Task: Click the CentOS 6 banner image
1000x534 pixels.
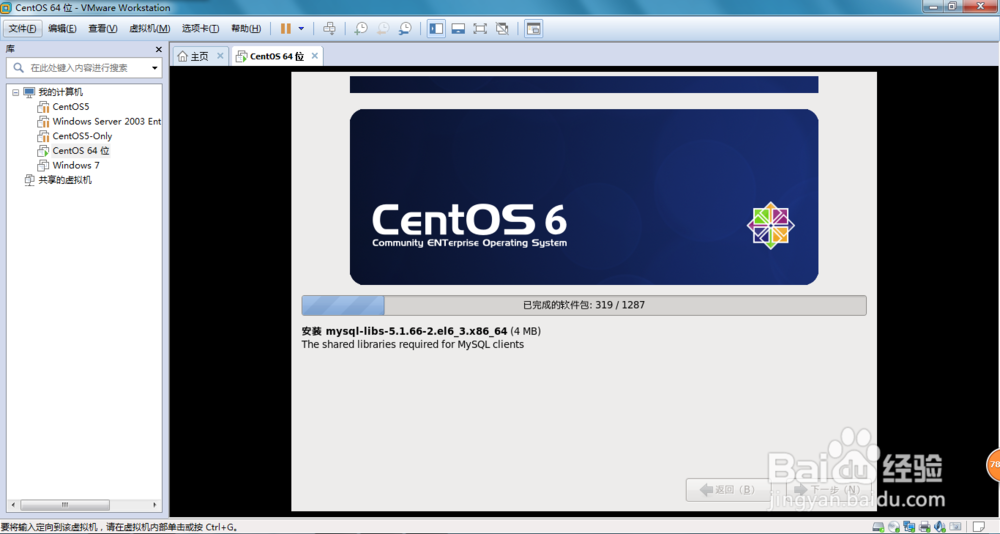Action: (584, 197)
